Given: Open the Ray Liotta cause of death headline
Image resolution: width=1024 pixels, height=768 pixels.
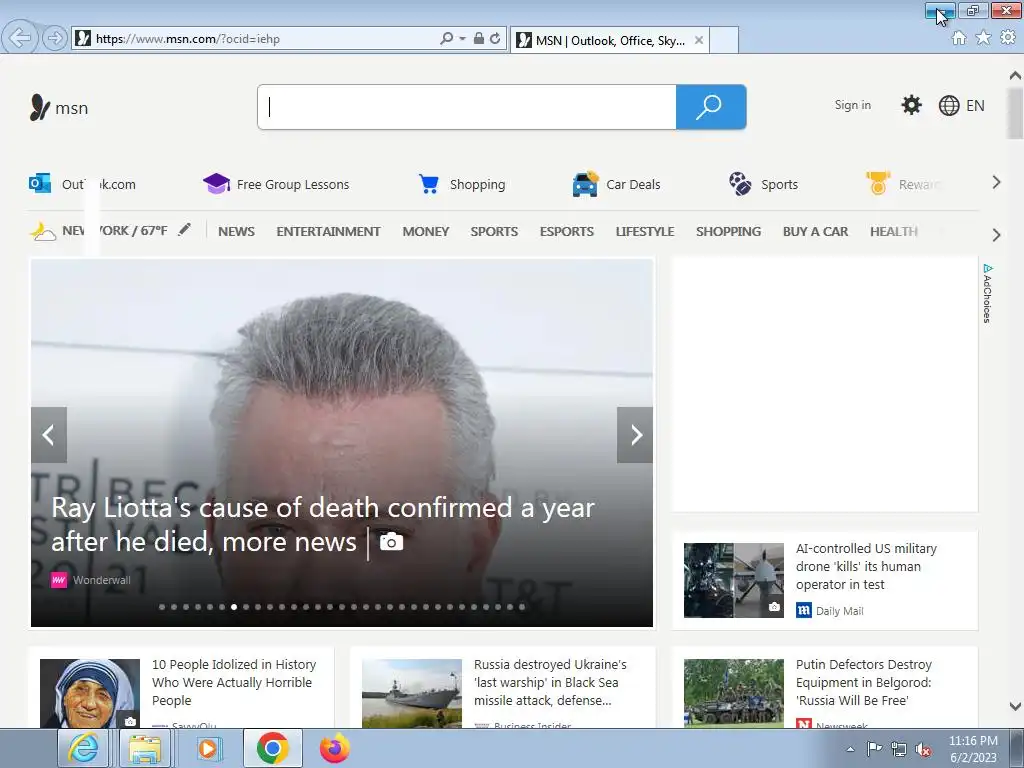Looking at the screenshot, I should [x=323, y=524].
